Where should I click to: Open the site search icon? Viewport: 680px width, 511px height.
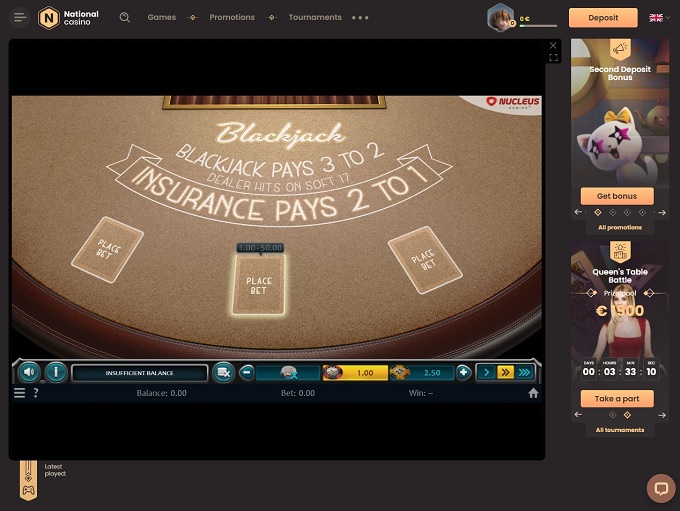125,17
